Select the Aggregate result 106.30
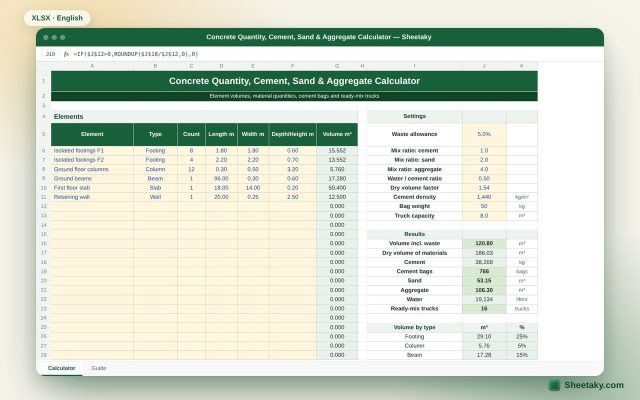This screenshot has width=640, height=400. pyautogui.click(x=484, y=290)
